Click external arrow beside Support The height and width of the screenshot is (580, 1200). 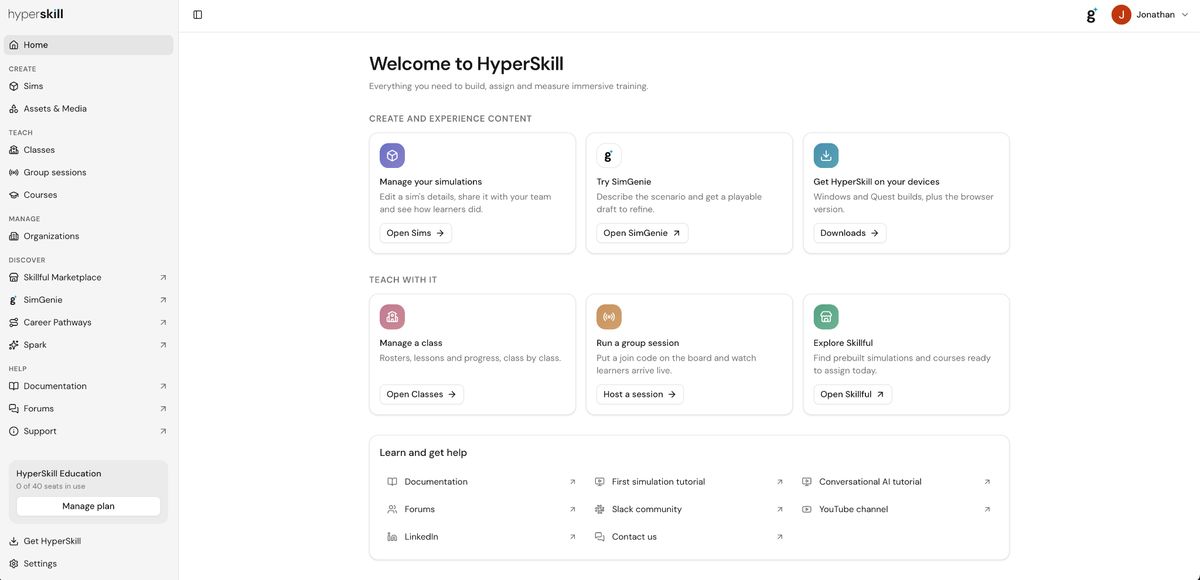tap(163, 431)
